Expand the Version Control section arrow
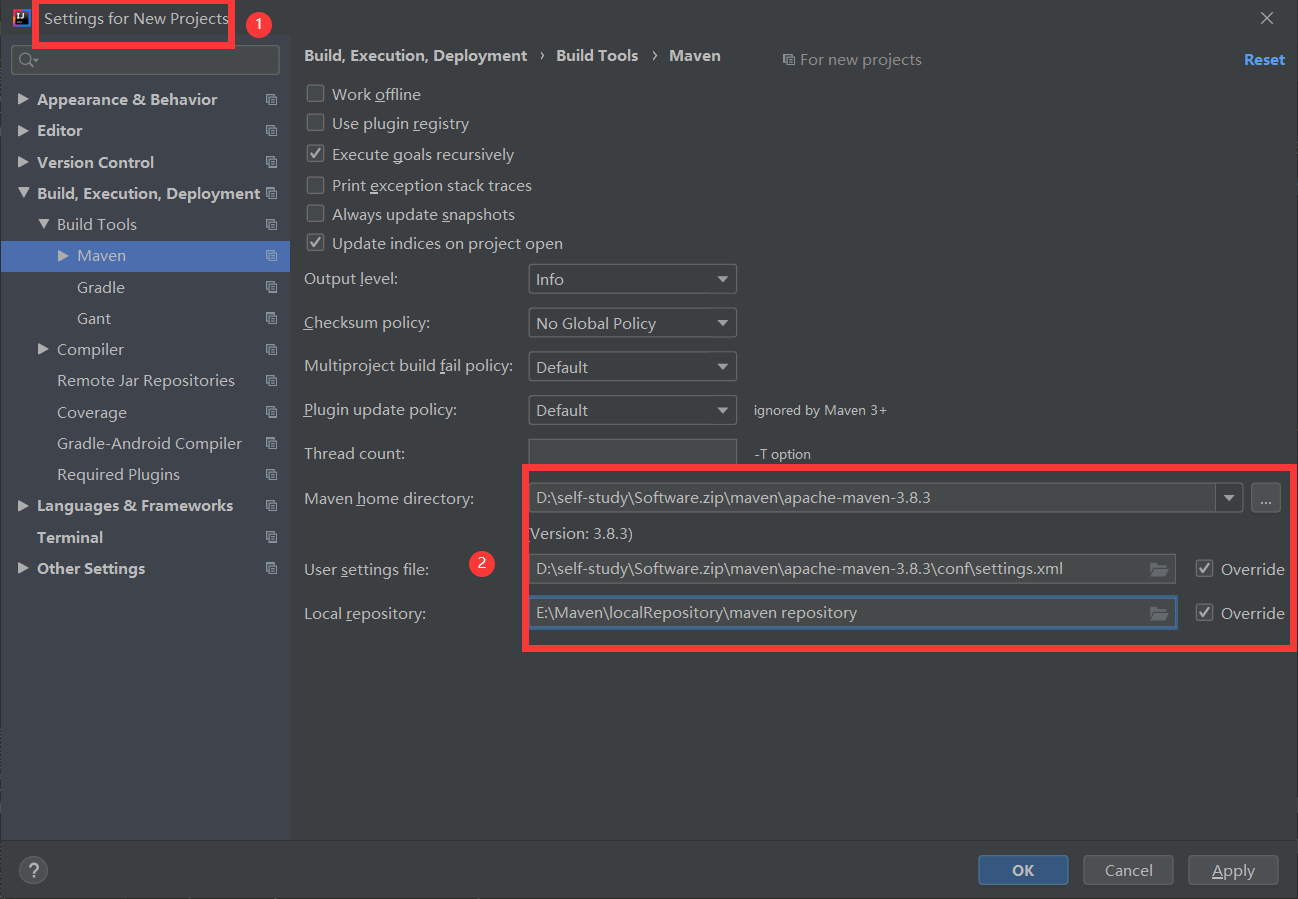1298x899 pixels. click(x=23, y=162)
